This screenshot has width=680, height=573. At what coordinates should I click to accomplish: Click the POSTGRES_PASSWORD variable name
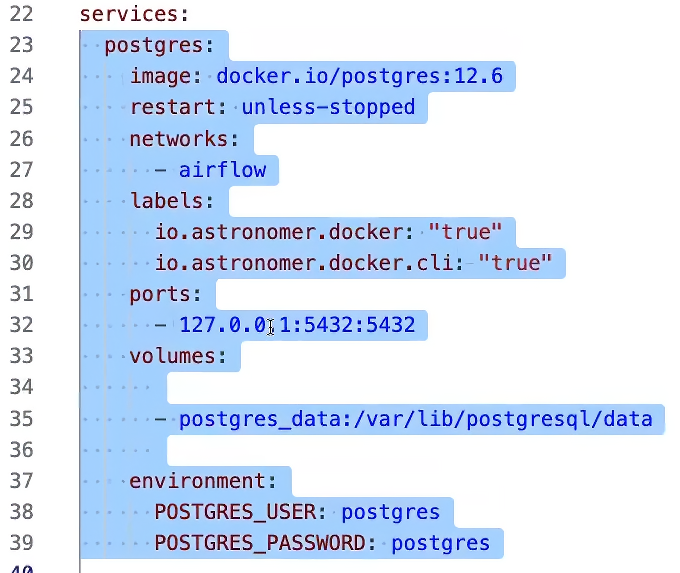(265, 543)
